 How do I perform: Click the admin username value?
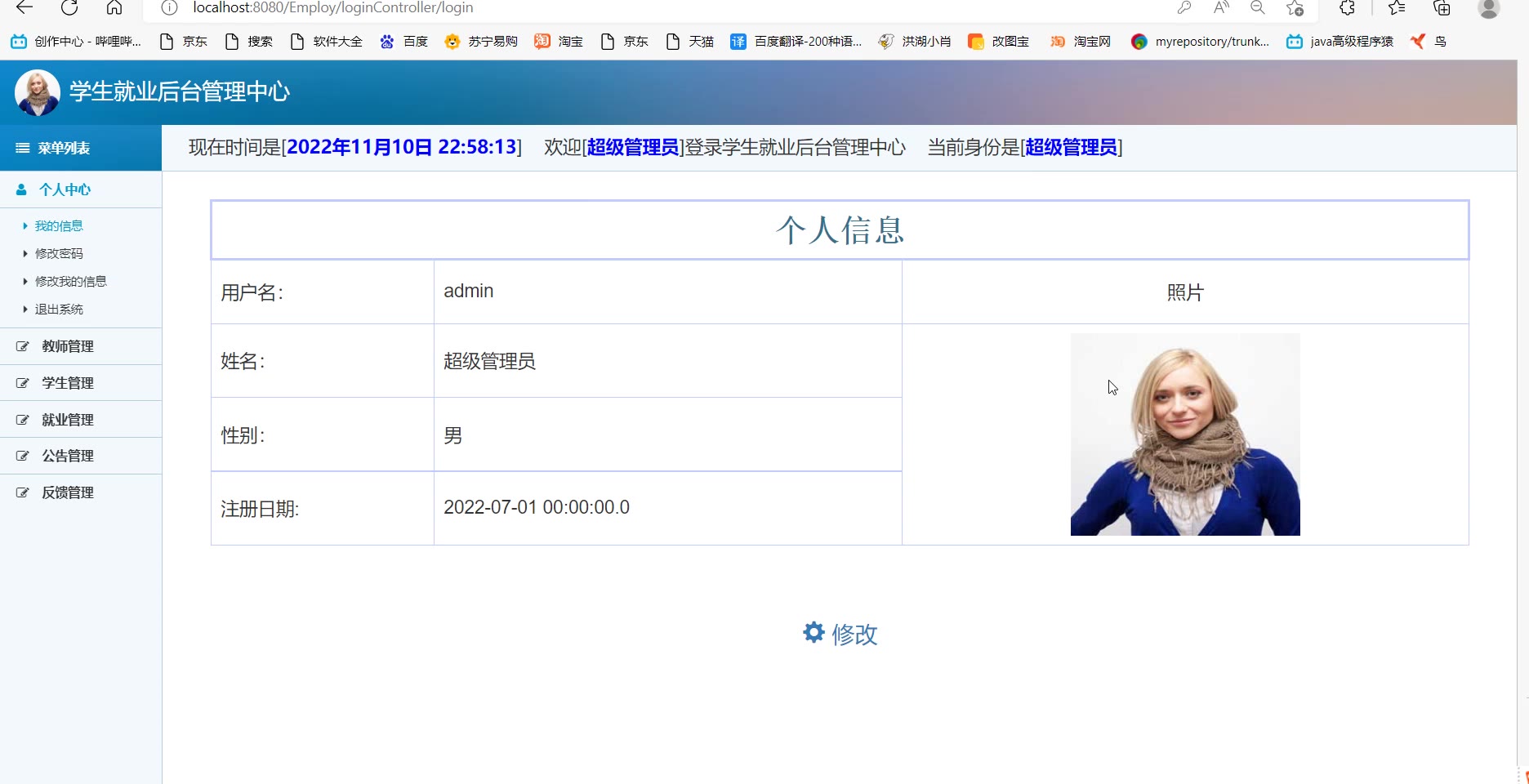(469, 291)
